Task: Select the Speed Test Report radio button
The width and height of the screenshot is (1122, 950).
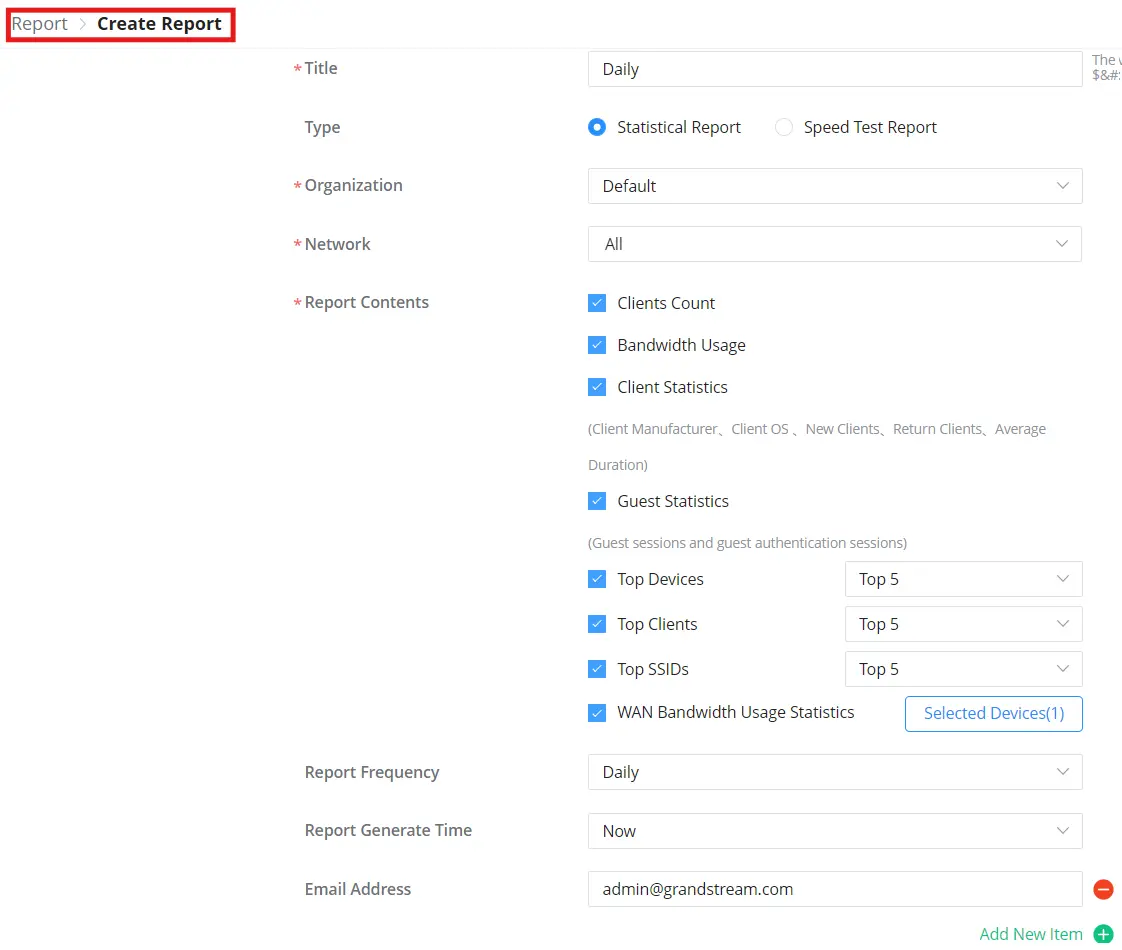Action: [x=784, y=127]
